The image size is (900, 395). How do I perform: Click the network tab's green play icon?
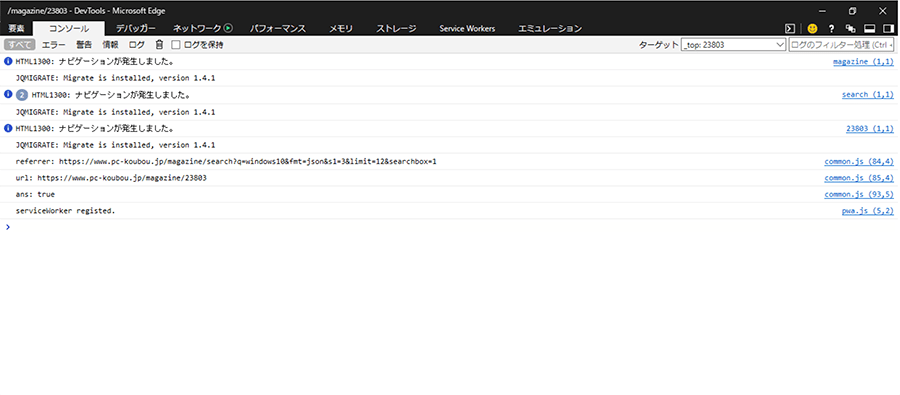(x=228, y=28)
